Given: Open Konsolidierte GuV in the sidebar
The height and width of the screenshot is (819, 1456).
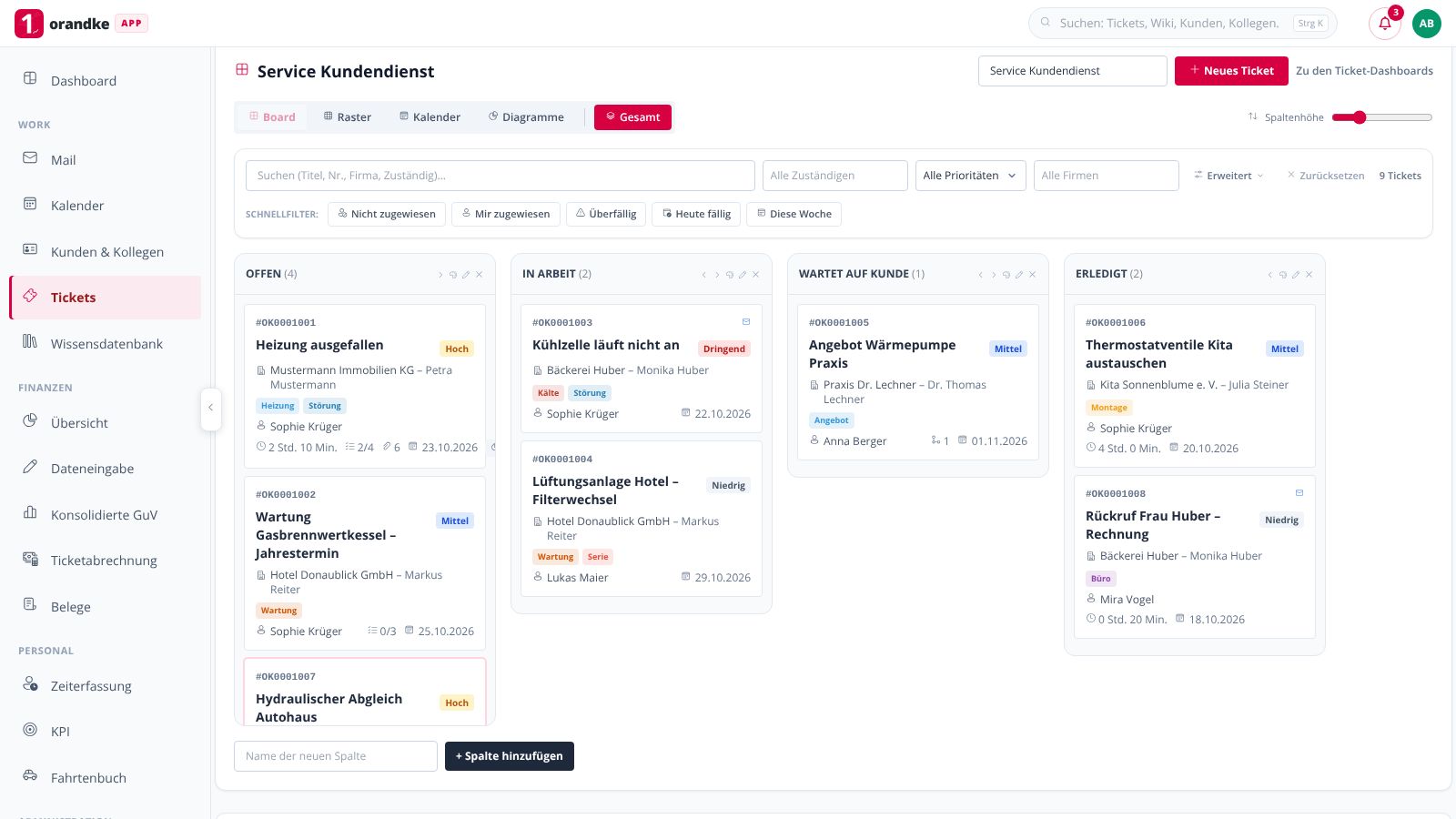Looking at the screenshot, I should pos(106,514).
